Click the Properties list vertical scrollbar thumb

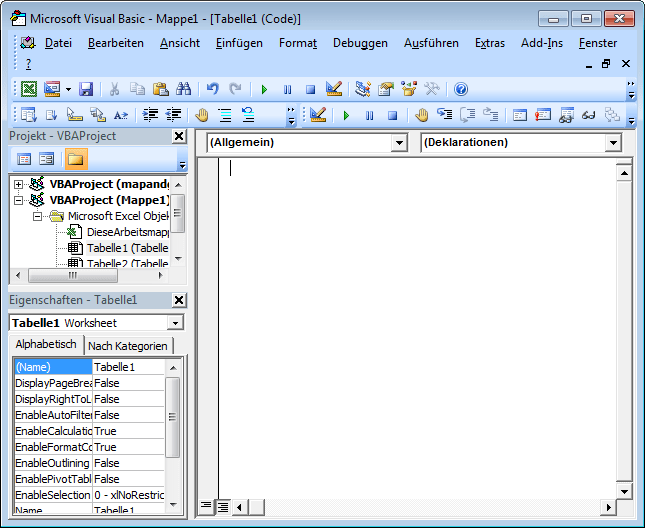pos(173,417)
